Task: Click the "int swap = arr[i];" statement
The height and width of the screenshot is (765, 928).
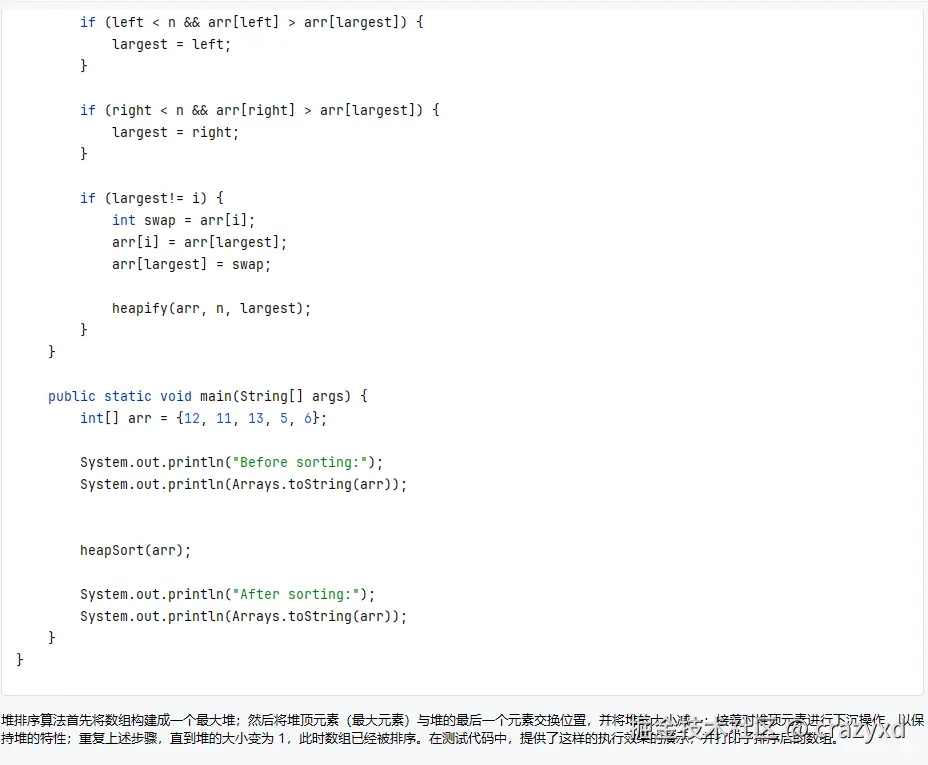Action: coord(184,220)
